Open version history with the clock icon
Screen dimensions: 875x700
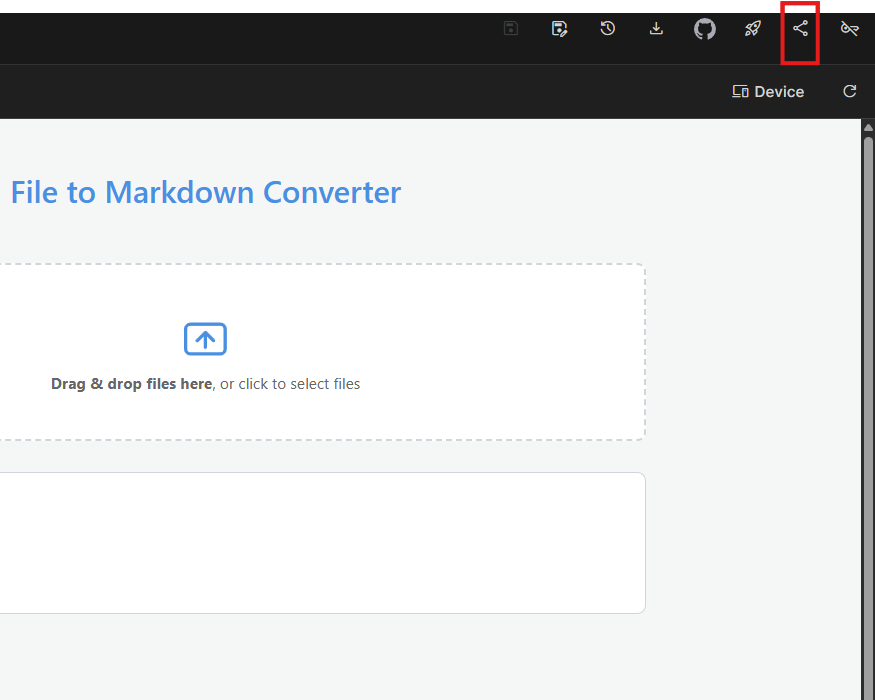click(x=607, y=29)
